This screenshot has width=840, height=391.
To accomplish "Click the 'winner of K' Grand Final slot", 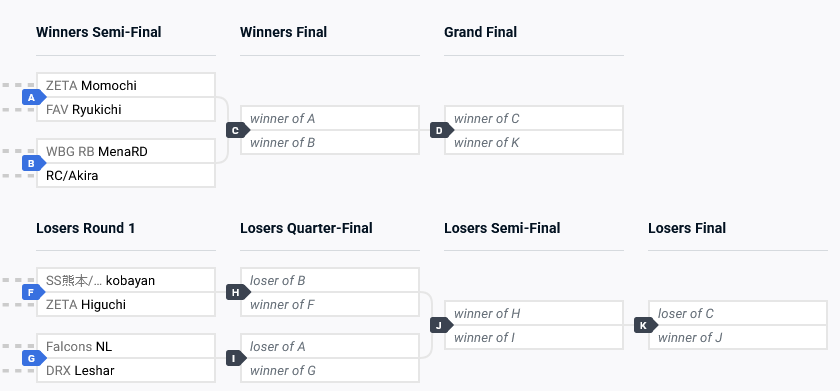I will pos(534,142).
